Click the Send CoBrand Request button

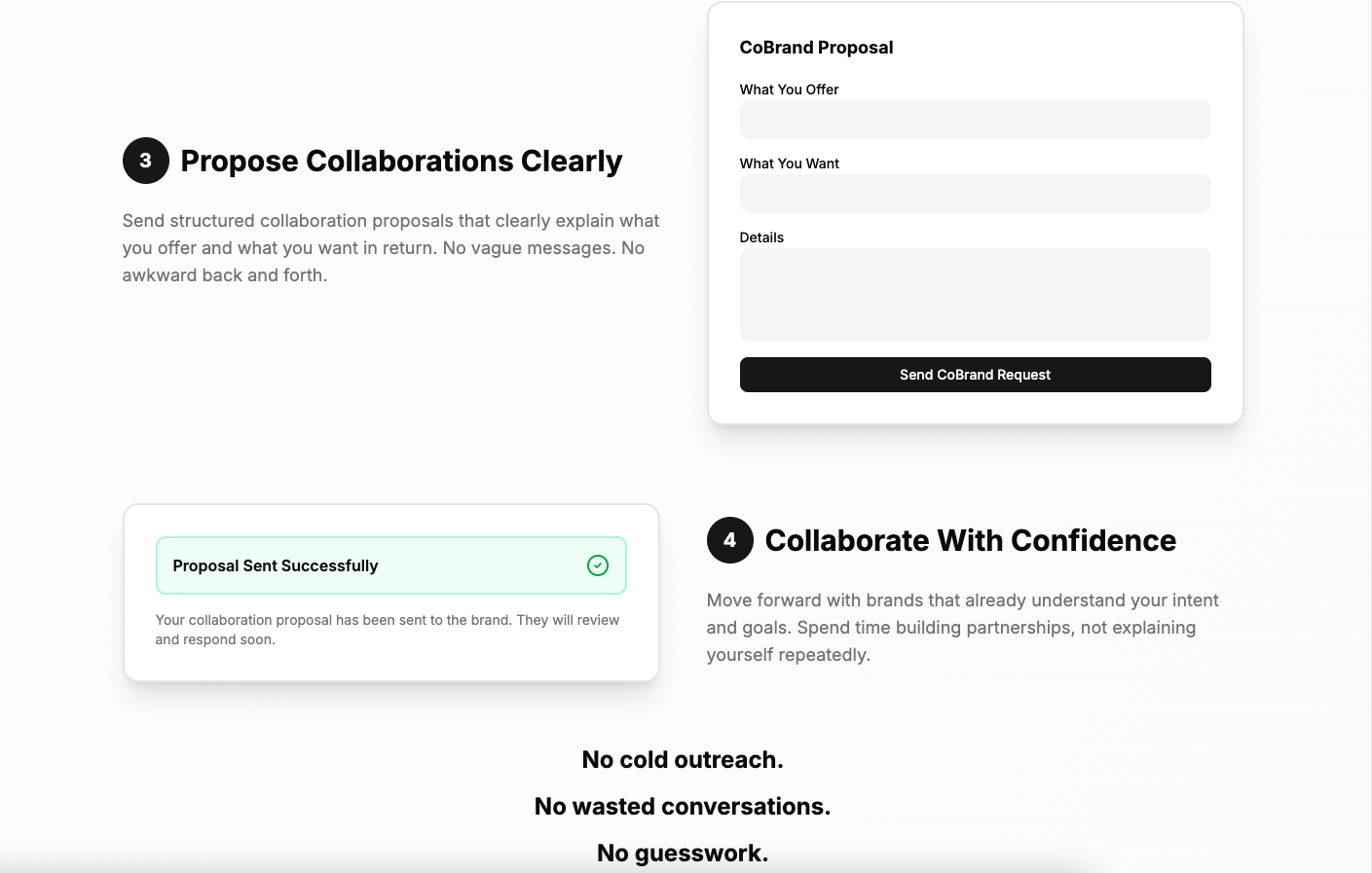tap(975, 375)
